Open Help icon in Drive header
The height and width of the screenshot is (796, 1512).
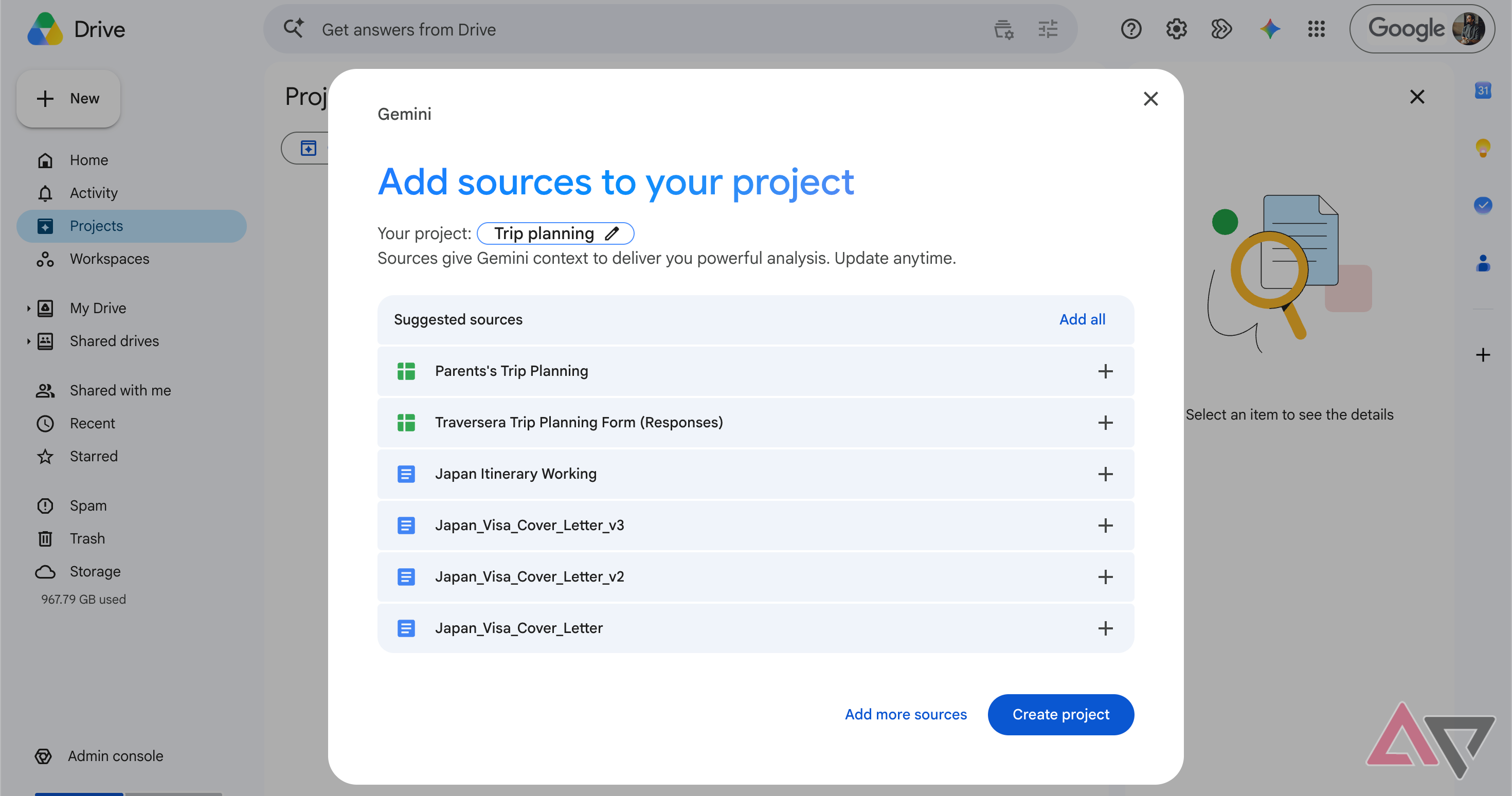[x=1130, y=29]
